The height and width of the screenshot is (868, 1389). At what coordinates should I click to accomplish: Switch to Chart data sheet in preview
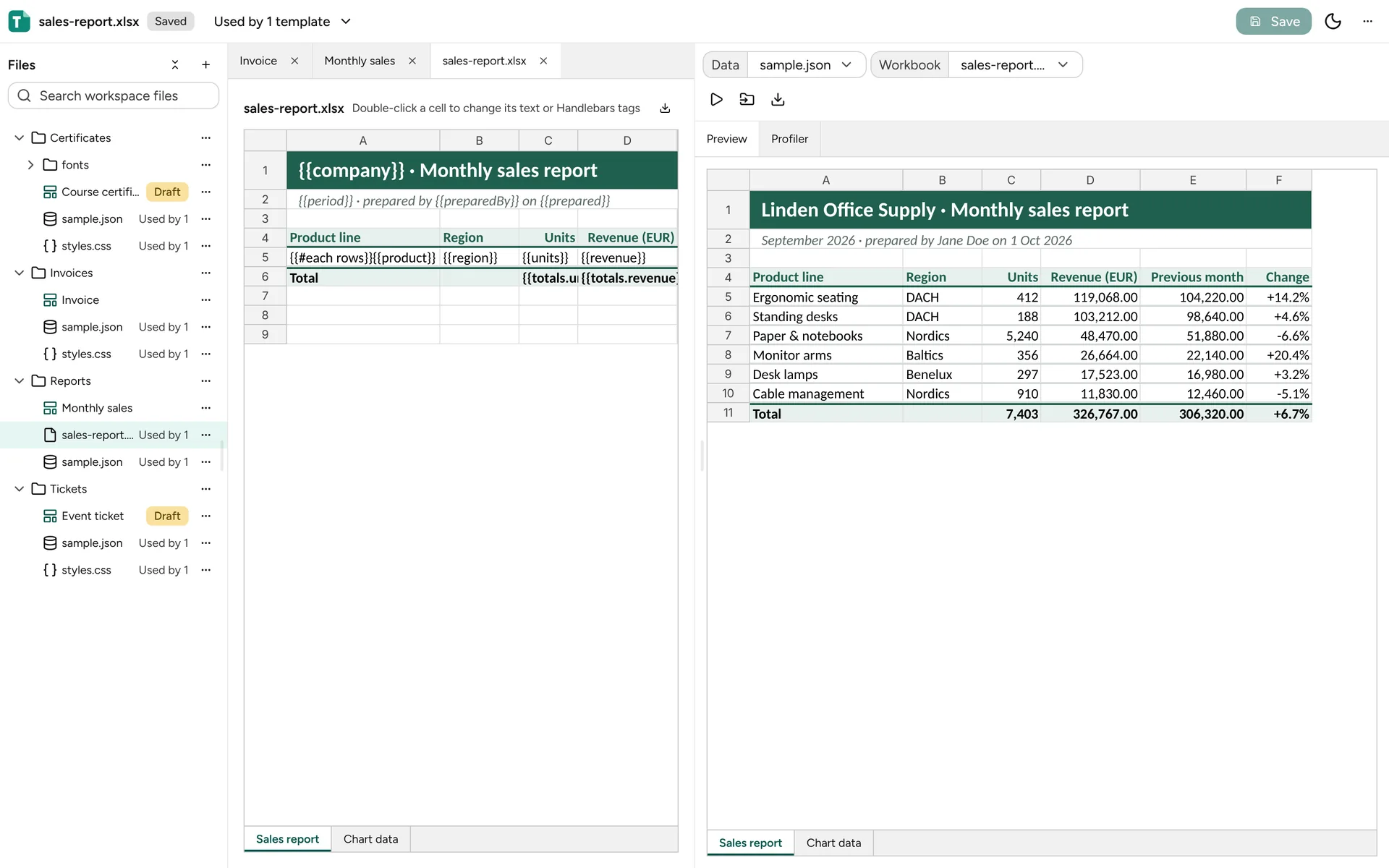(833, 843)
